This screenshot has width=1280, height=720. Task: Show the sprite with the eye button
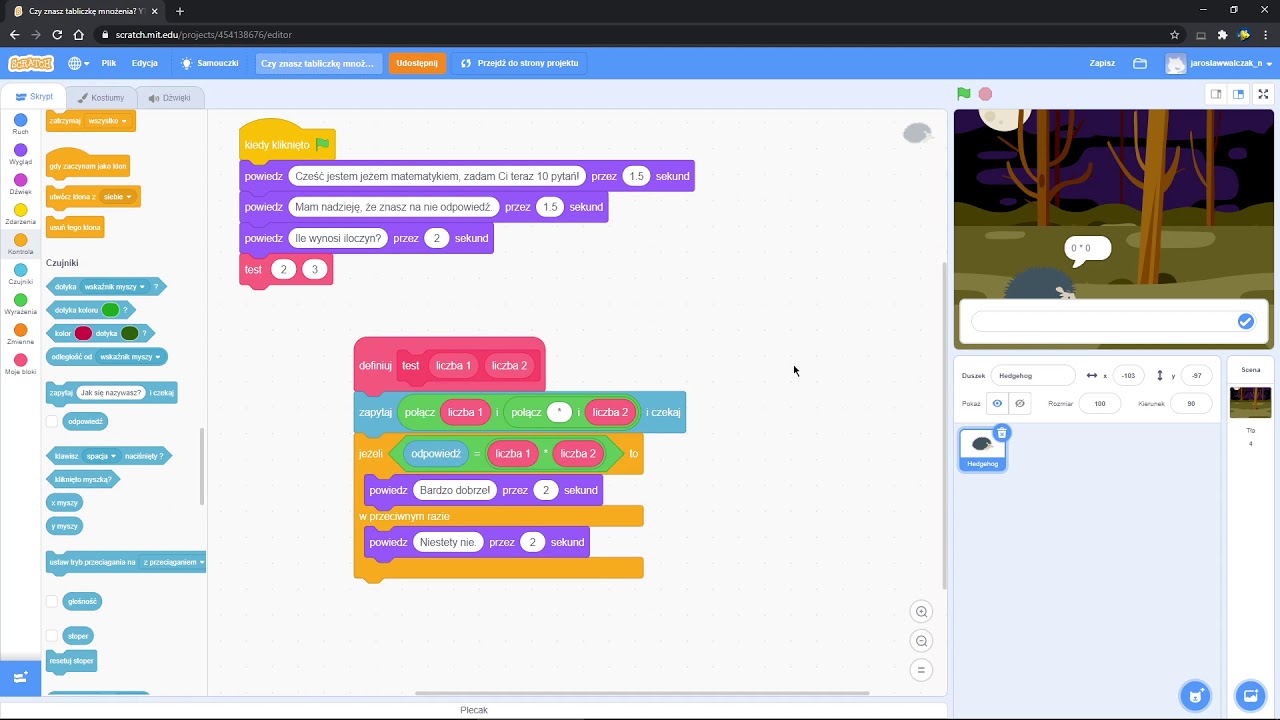click(997, 403)
